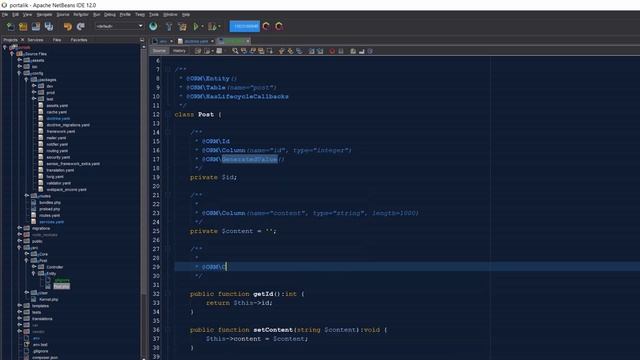The height and width of the screenshot is (360, 640).
Task: Collapse the class Post code fold on line 12
Action: [x=168, y=115]
